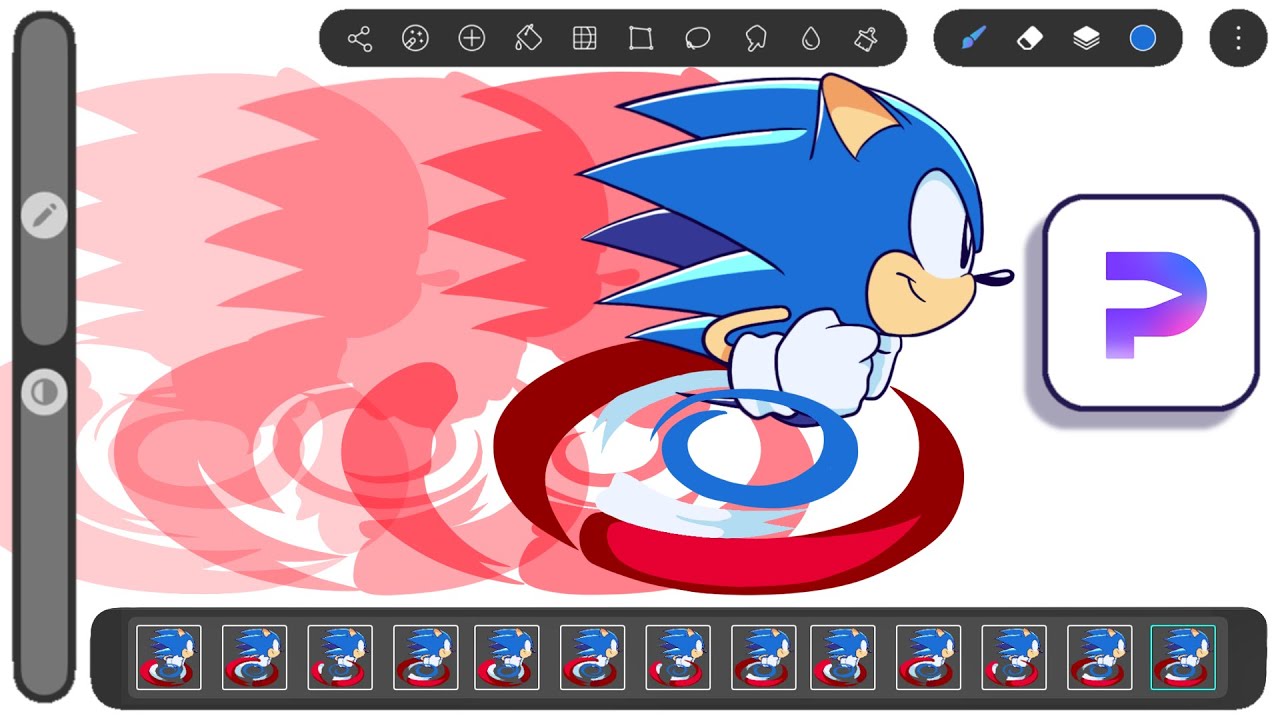The height and width of the screenshot is (720, 1280).
Task: Select the paint bucket fill tool
Action: 527,39
